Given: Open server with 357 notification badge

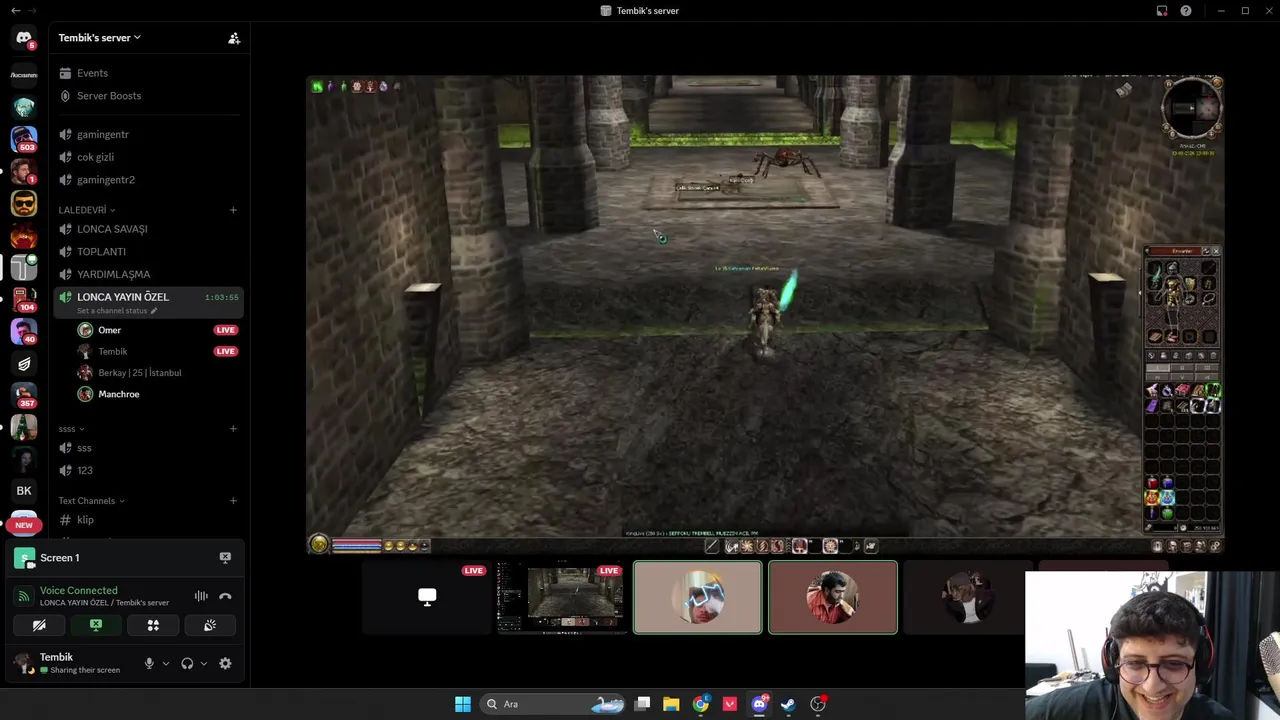Looking at the screenshot, I should pos(24,395).
